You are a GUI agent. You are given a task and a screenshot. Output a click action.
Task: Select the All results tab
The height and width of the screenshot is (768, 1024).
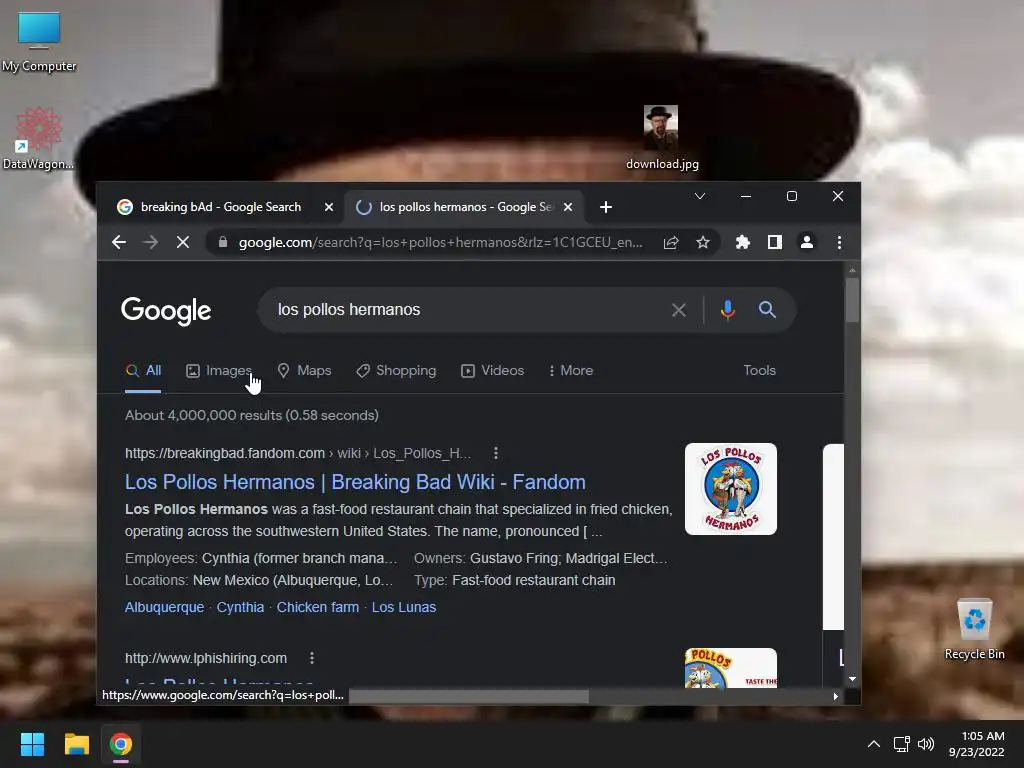tap(143, 370)
